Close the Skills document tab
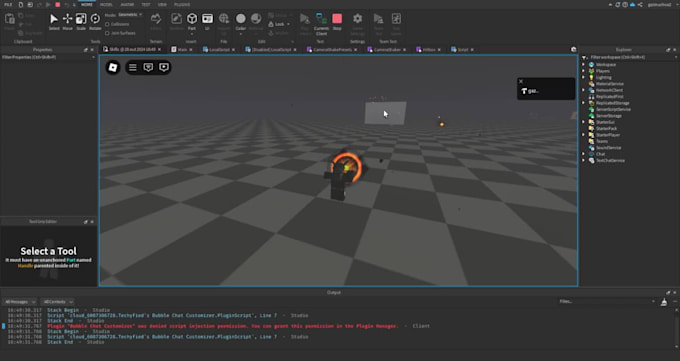 click(160, 50)
